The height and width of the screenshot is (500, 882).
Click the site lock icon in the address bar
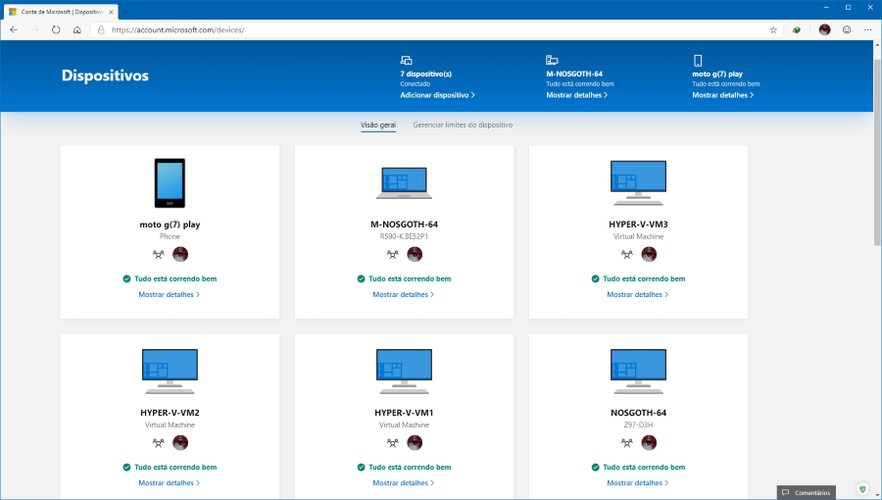coord(101,30)
